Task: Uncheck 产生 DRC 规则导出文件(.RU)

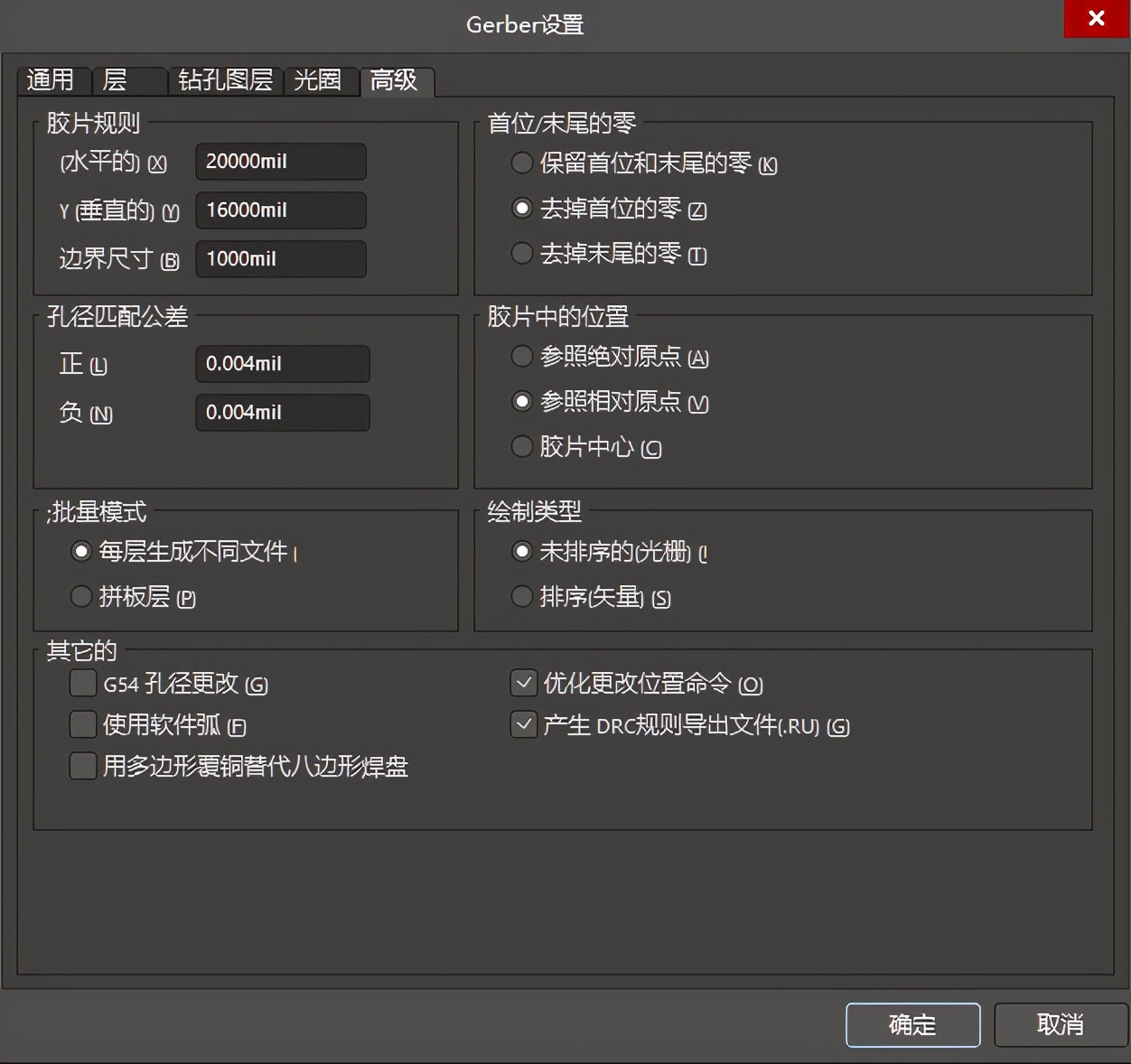Action: pos(523,724)
